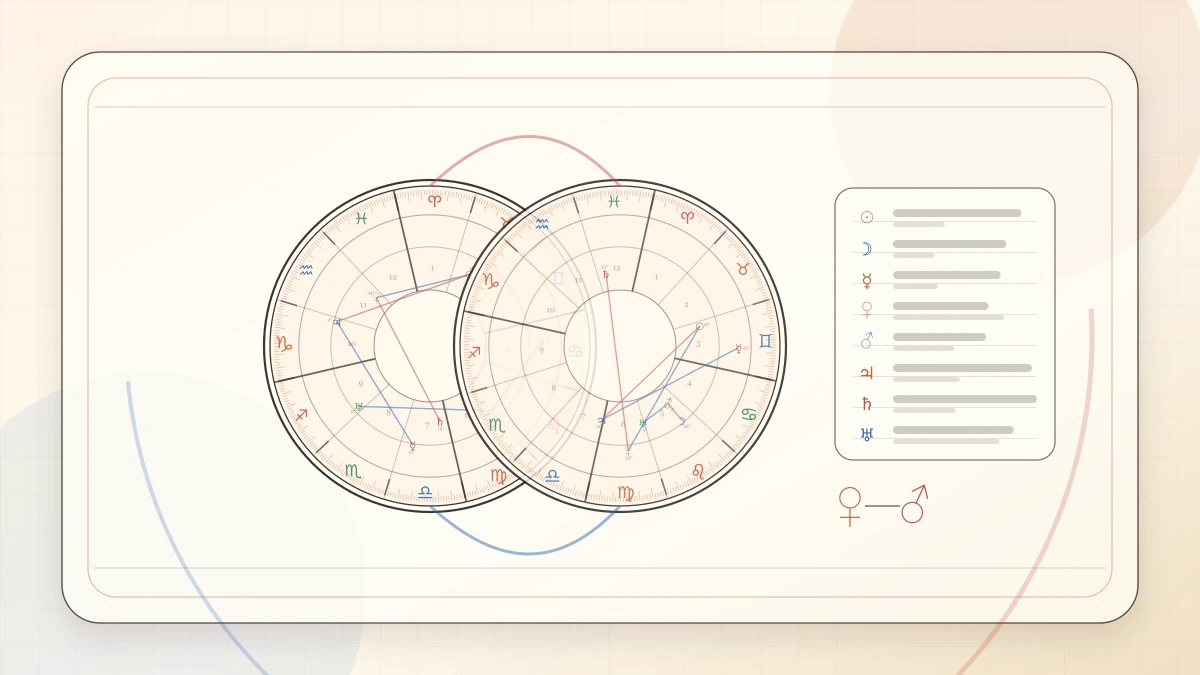Image resolution: width=1200 pixels, height=675 pixels.
Task: Click the Aries sign on the right chart
Action: 687,216
